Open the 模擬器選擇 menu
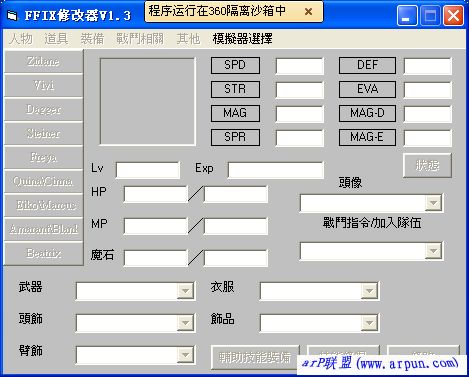469x377 pixels. 242,39
